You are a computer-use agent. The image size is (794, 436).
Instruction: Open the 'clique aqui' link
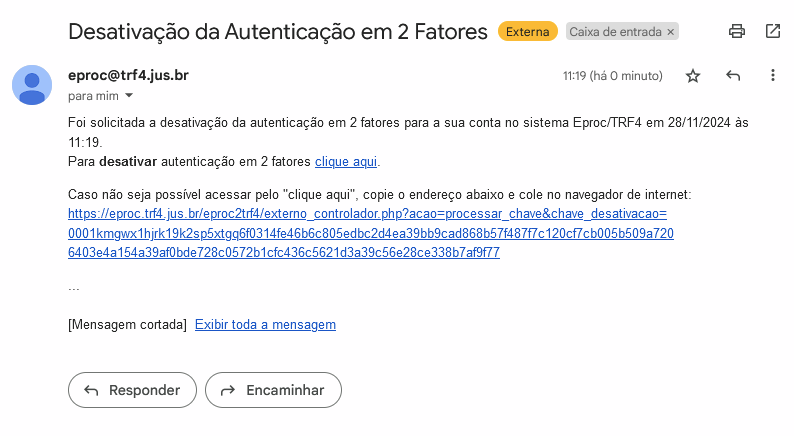(x=346, y=161)
